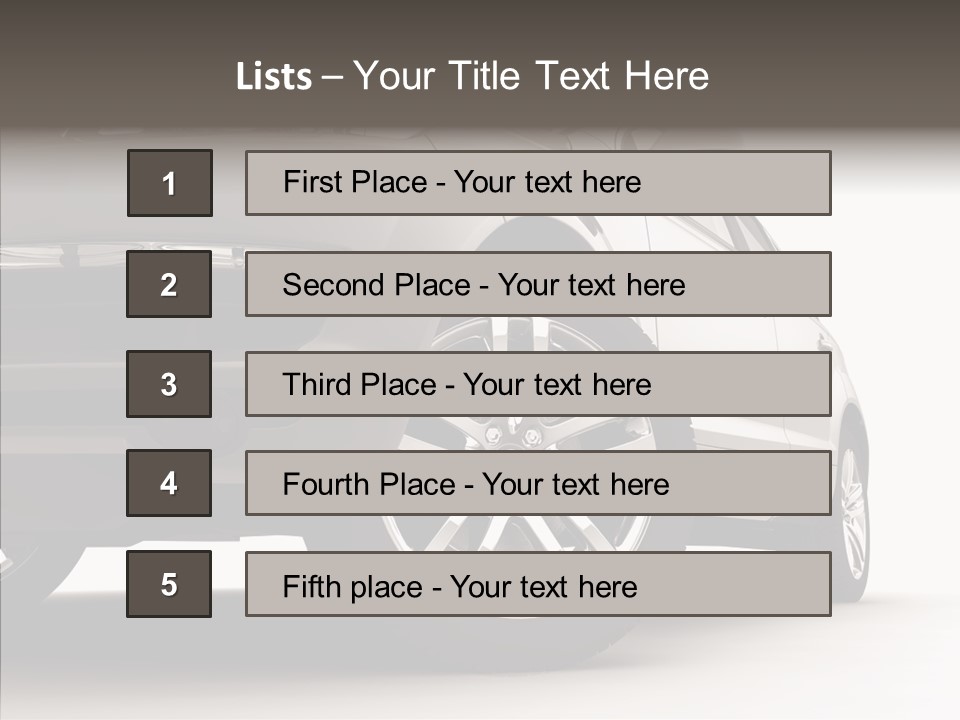
Task: Select the bold word Lists in title
Action: 274,76
